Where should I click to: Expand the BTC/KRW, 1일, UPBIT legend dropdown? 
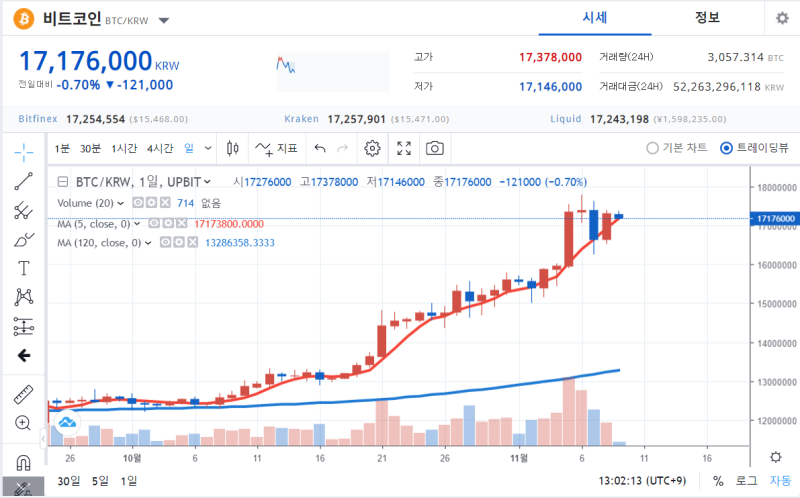[207, 182]
